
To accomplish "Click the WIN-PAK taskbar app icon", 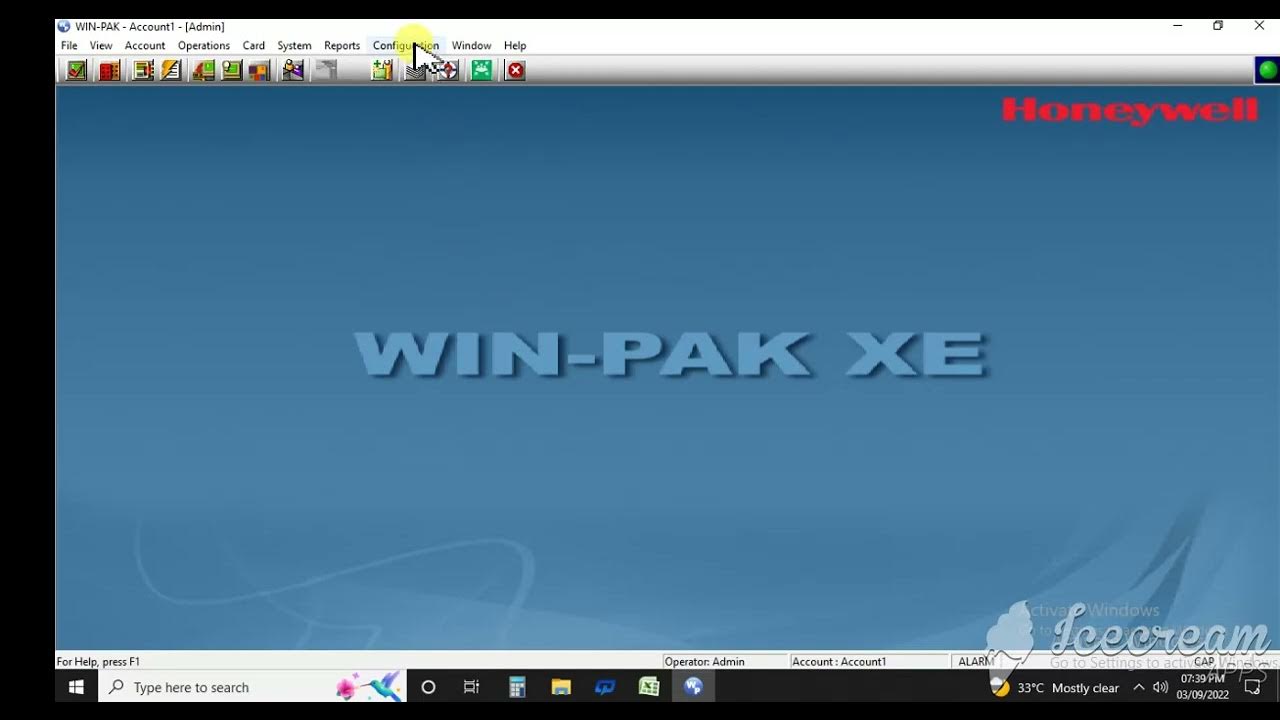I will [x=693, y=687].
